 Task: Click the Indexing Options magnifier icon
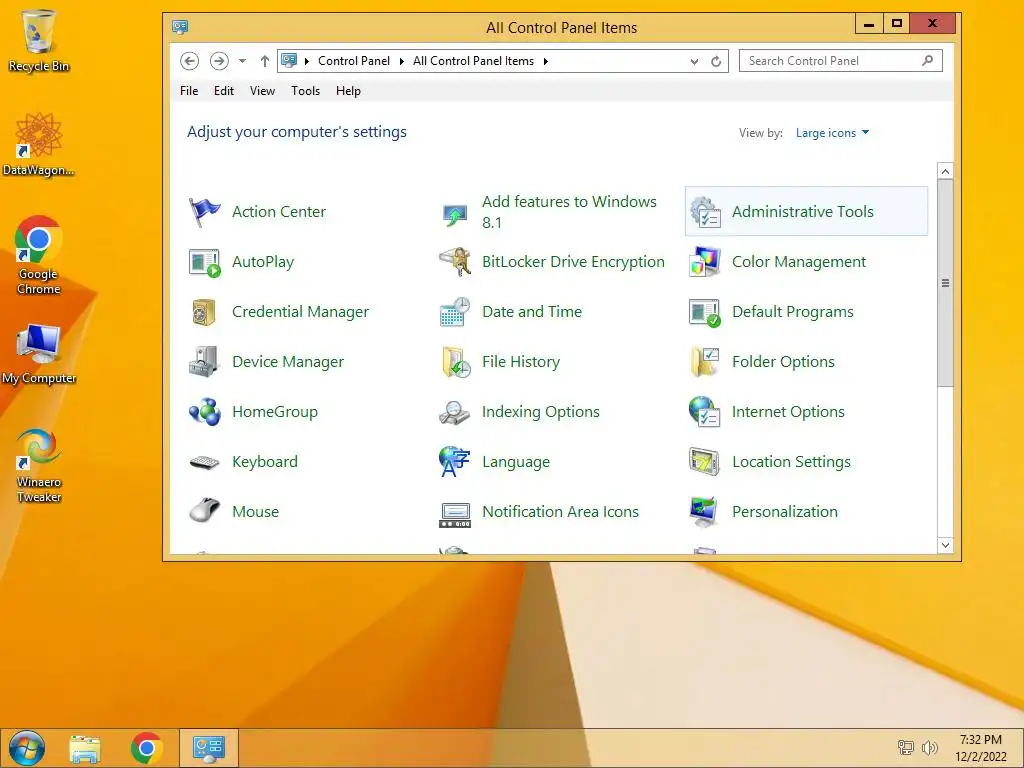[x=455, y=412]
